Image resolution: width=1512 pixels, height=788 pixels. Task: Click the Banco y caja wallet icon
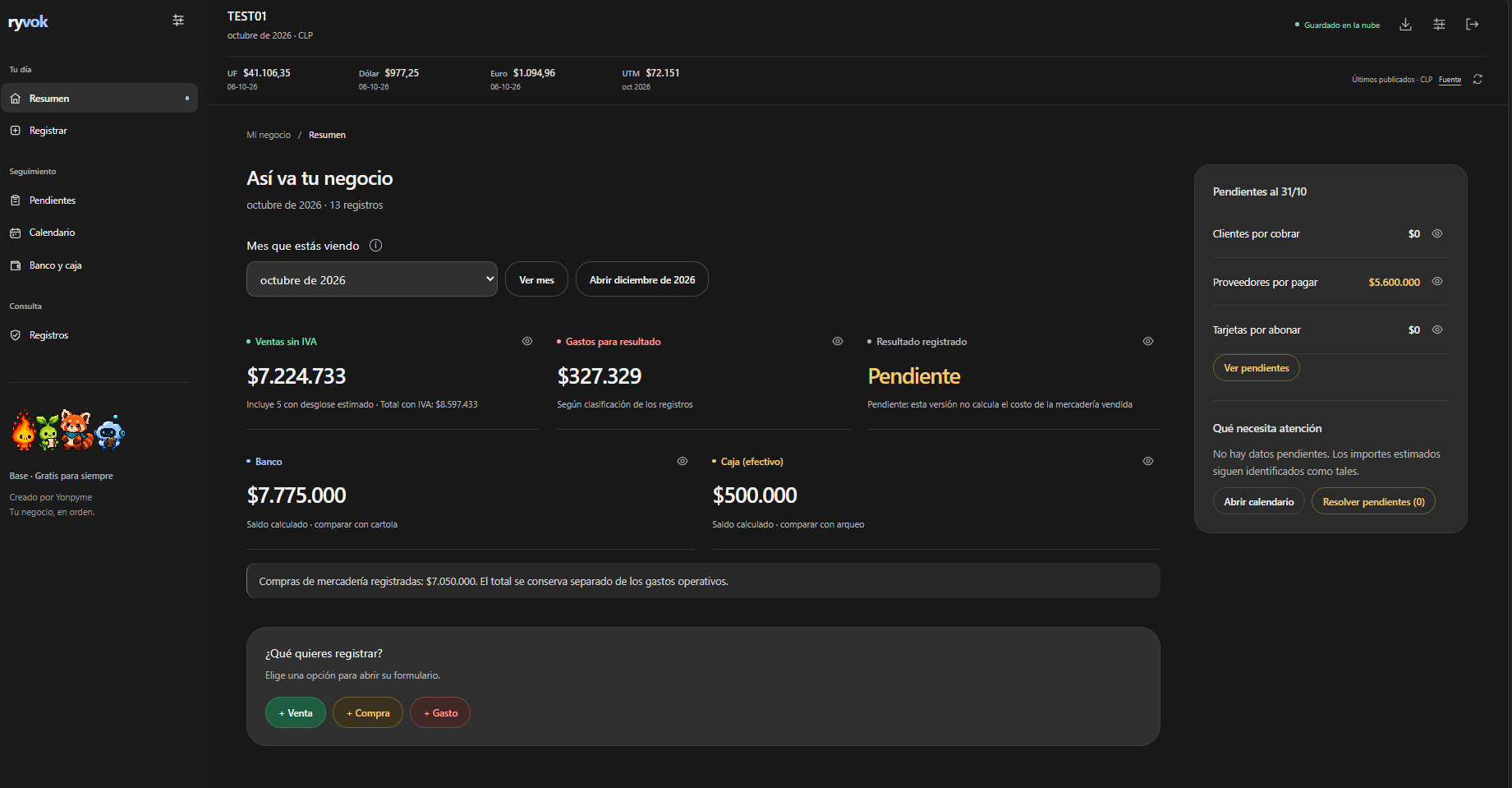pyautogui.click(x=16, y=265)
